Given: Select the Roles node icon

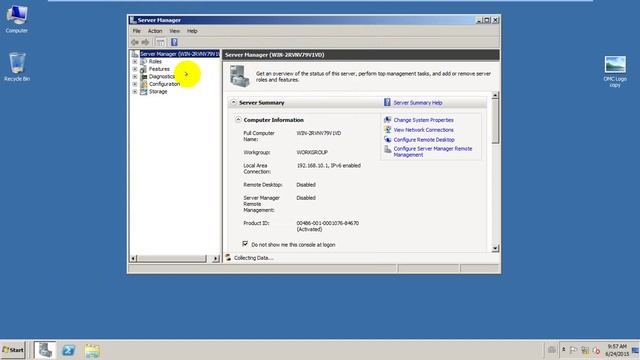Looking at the screenshot, I should pyautogui.click(x=144, y=62).
